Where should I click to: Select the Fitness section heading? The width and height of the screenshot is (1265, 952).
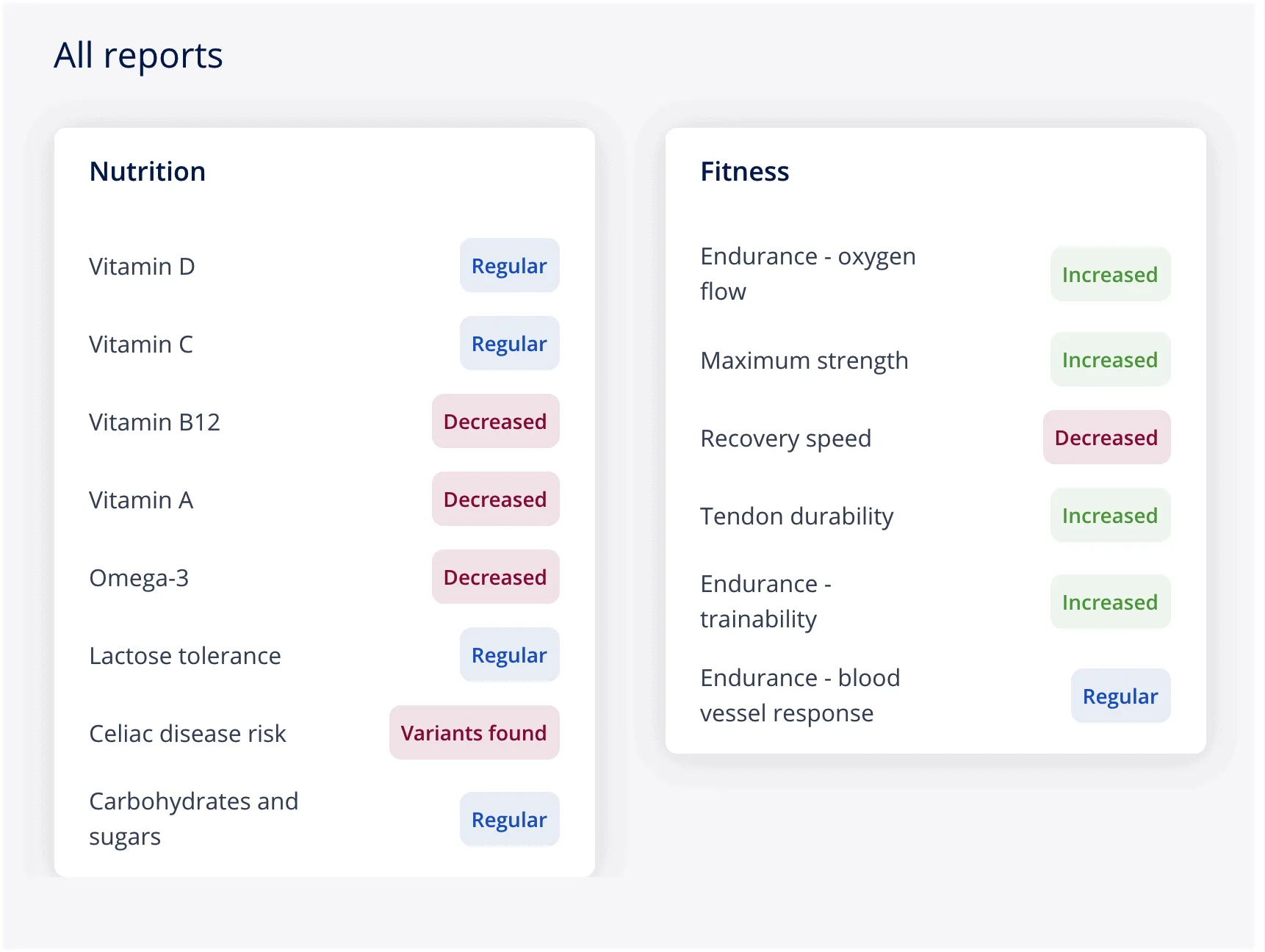pyautogui.click(x=745, y=171)
